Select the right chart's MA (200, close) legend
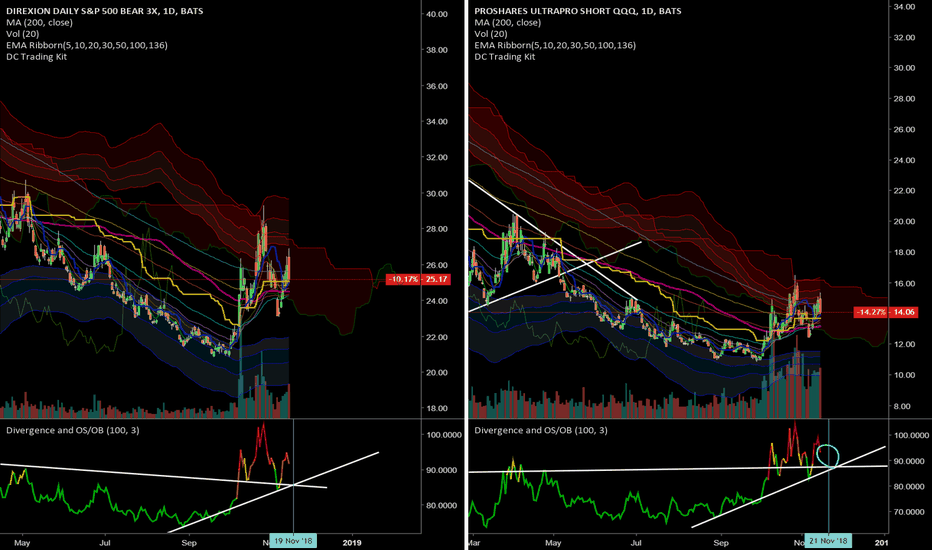 click(508, 23)
